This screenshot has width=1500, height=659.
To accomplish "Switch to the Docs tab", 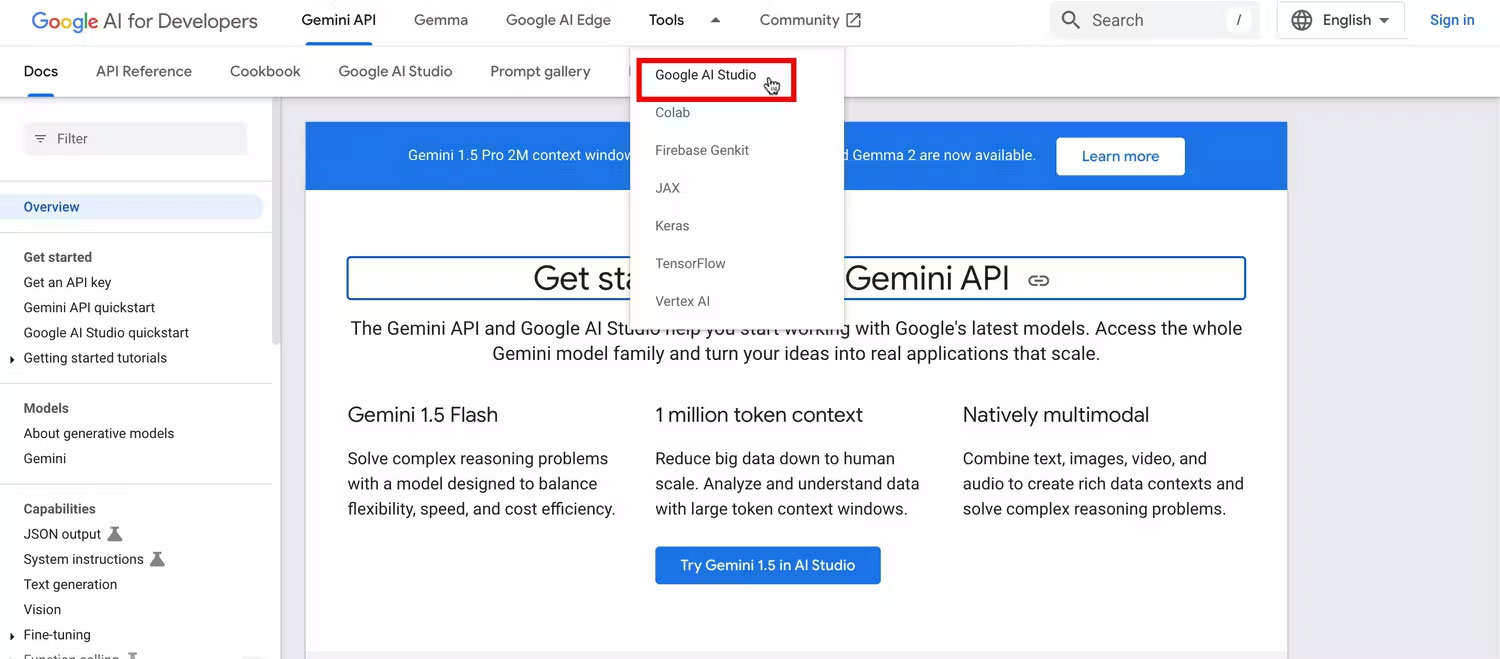I will (x=40, y=71).
